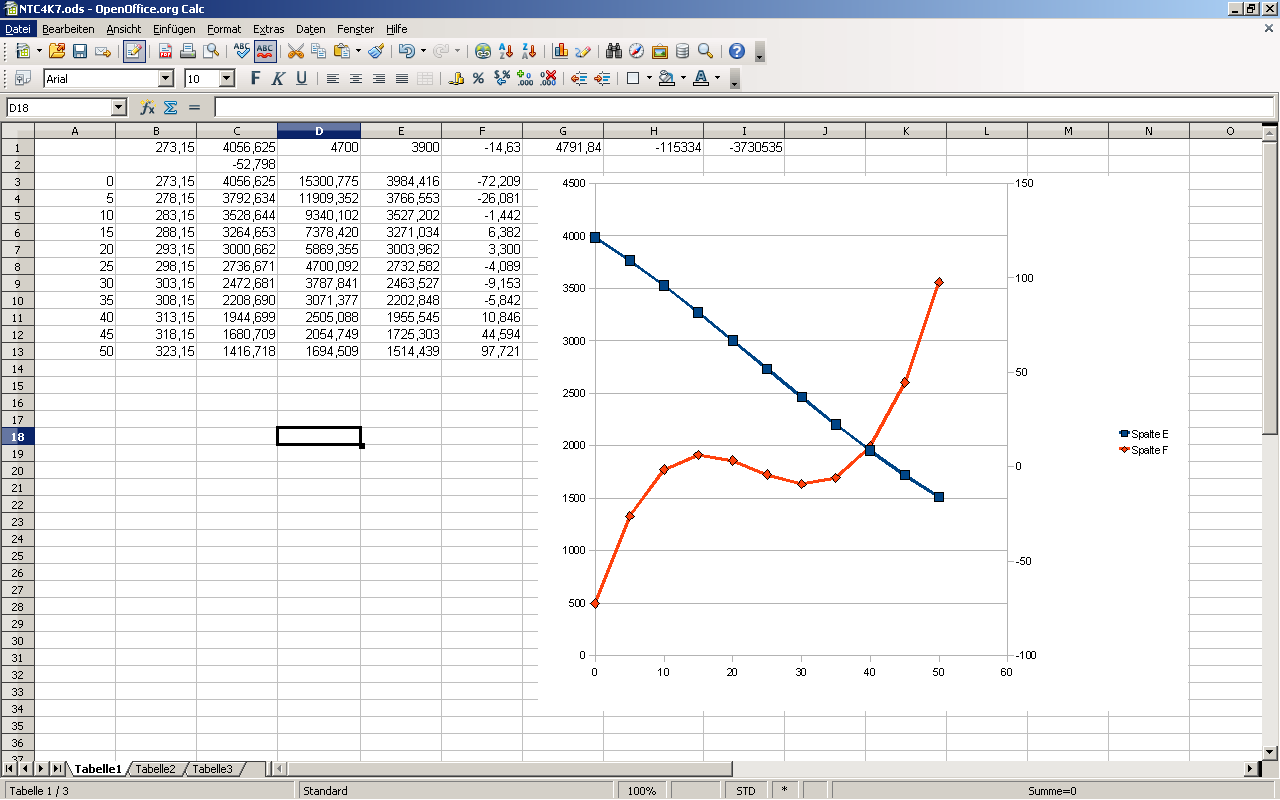Open the Einfügen menu
1280x800 pixels.
174,29
